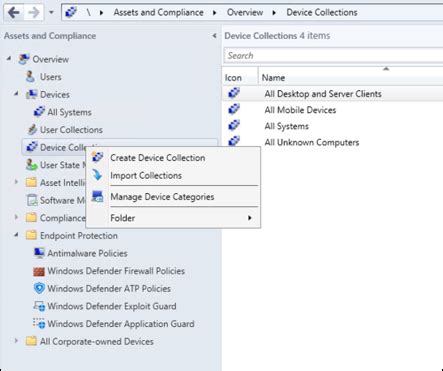This screenshot has width=443, height=371.
Task: Select Endpoint Protection node
Action: point(79,236)
